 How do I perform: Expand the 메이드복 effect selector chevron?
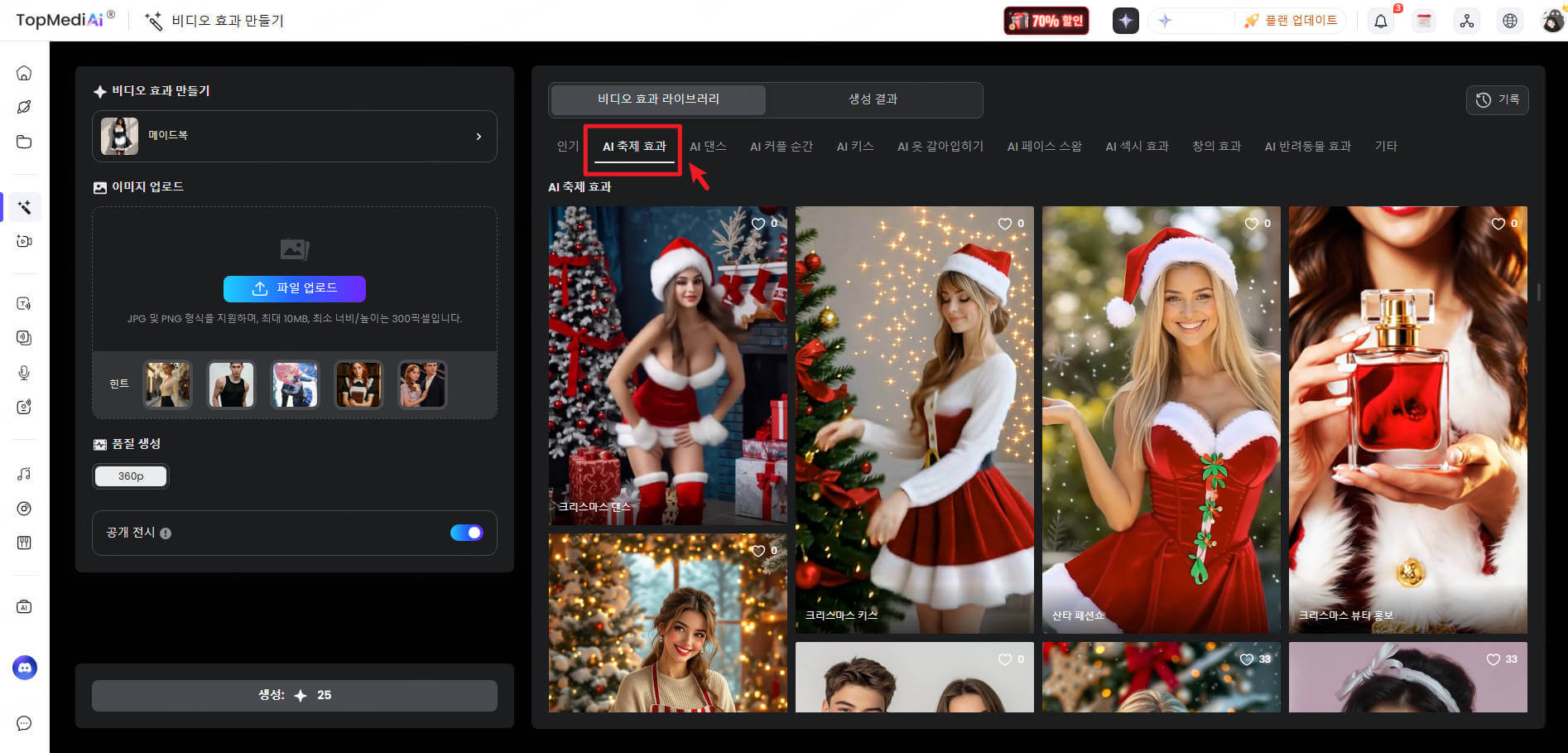(479, 136)
